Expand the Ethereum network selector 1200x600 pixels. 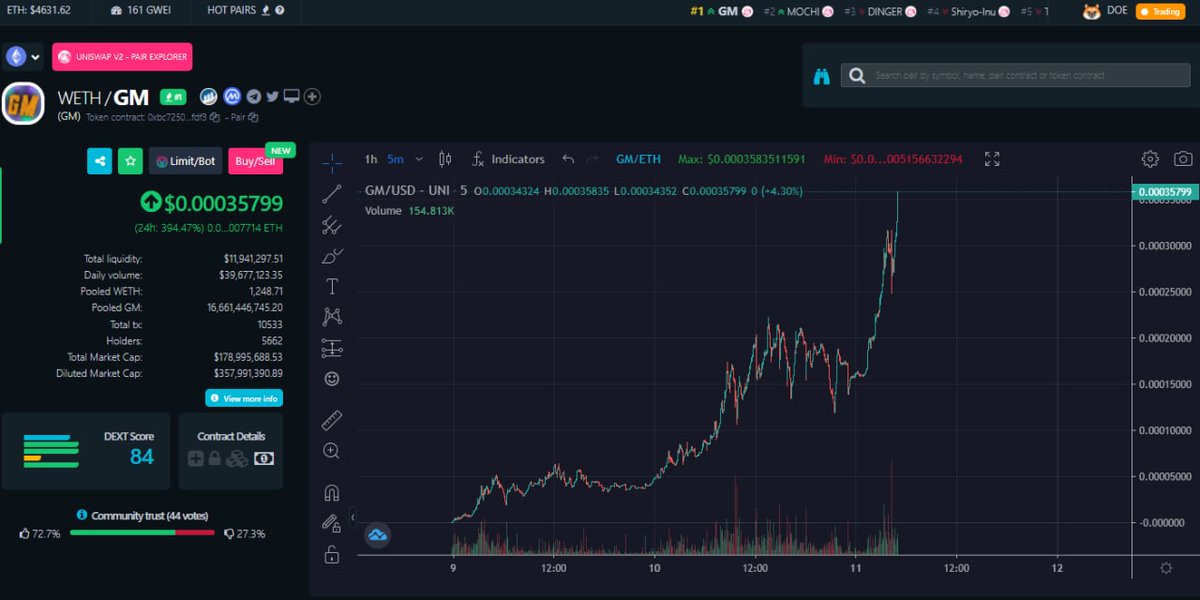coord(23,57)
